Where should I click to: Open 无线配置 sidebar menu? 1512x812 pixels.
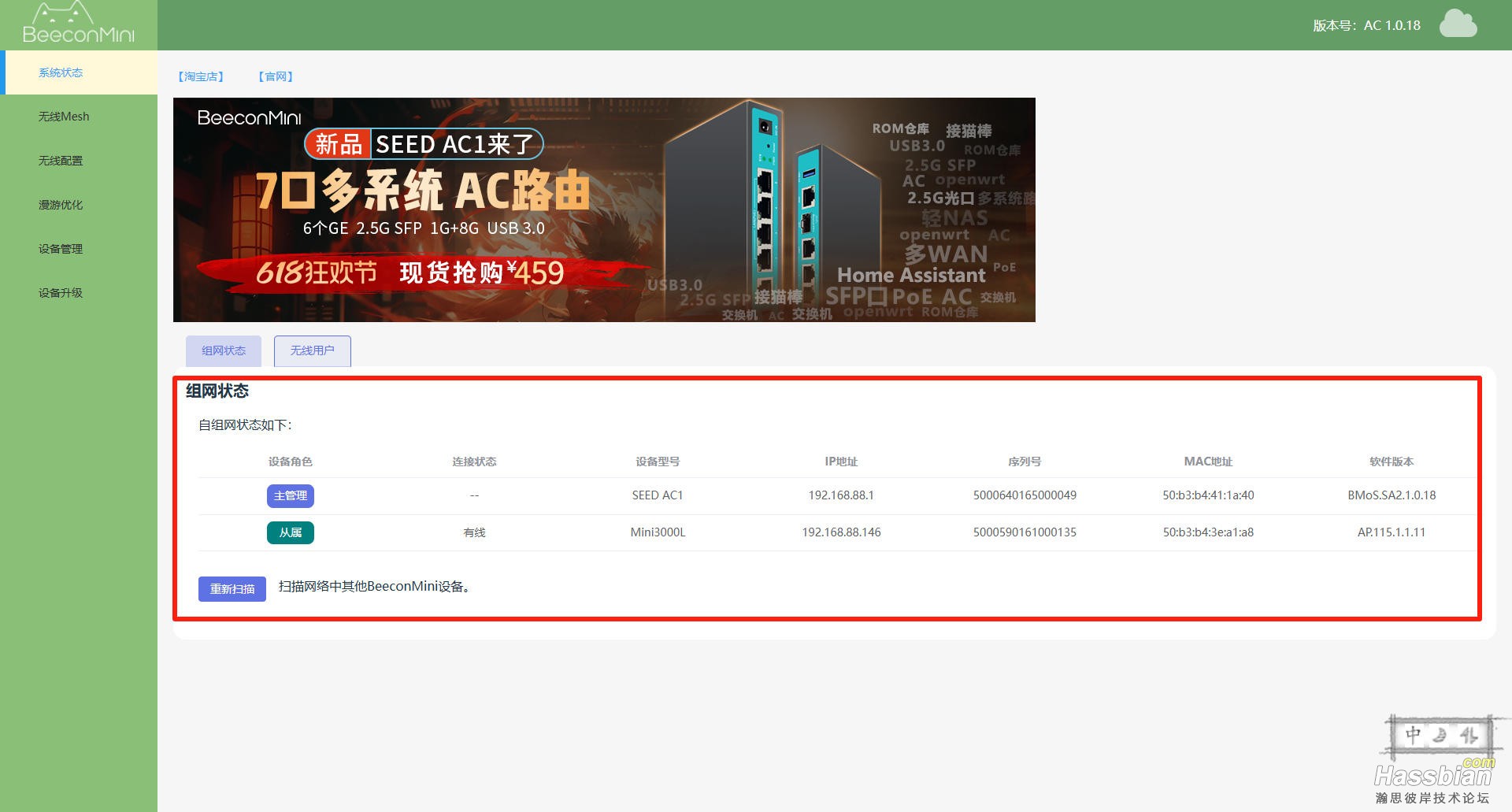[79, 161]
